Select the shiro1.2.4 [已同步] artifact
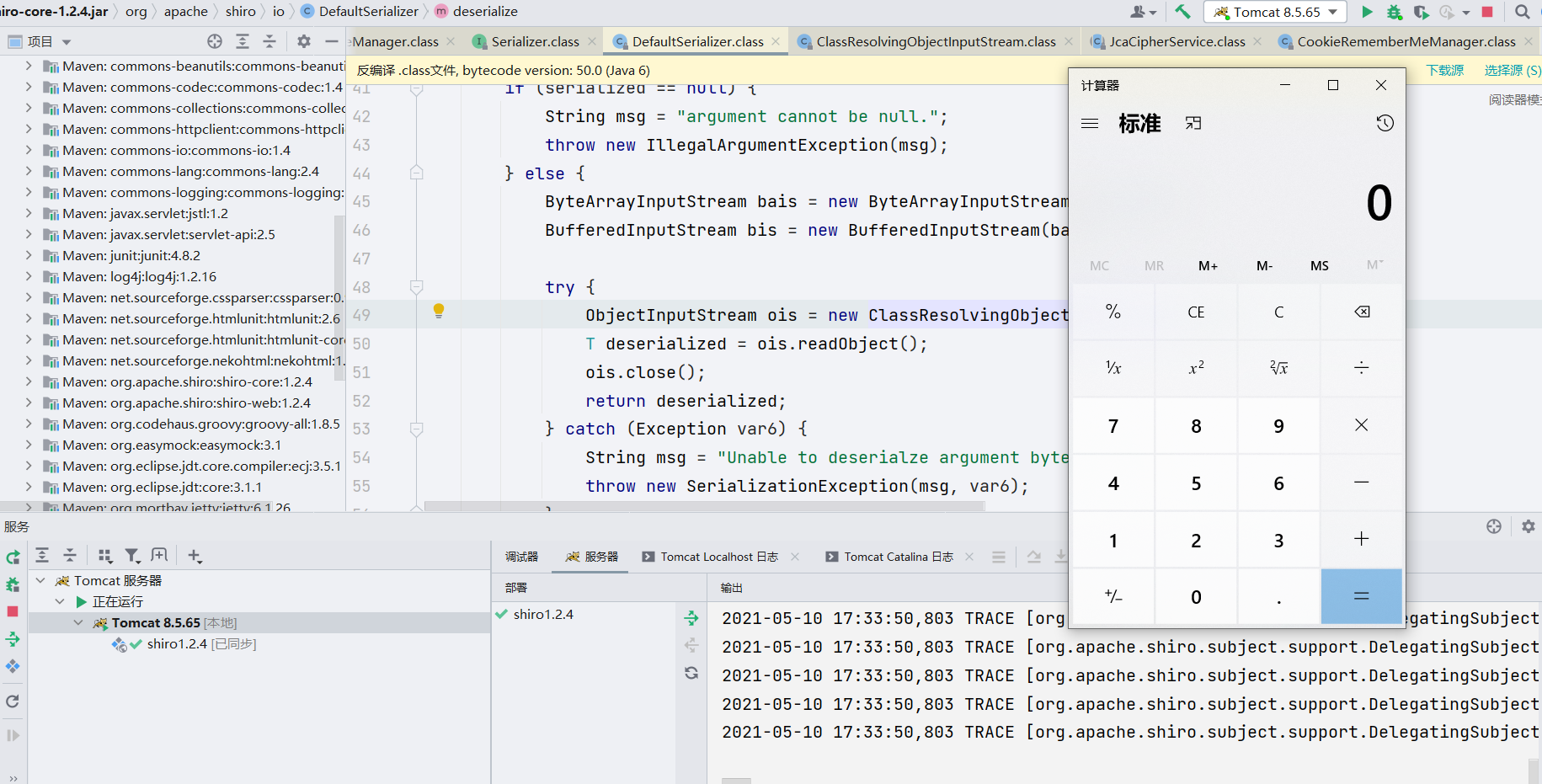Screen dimensions: 1542x784 [201, 644]
